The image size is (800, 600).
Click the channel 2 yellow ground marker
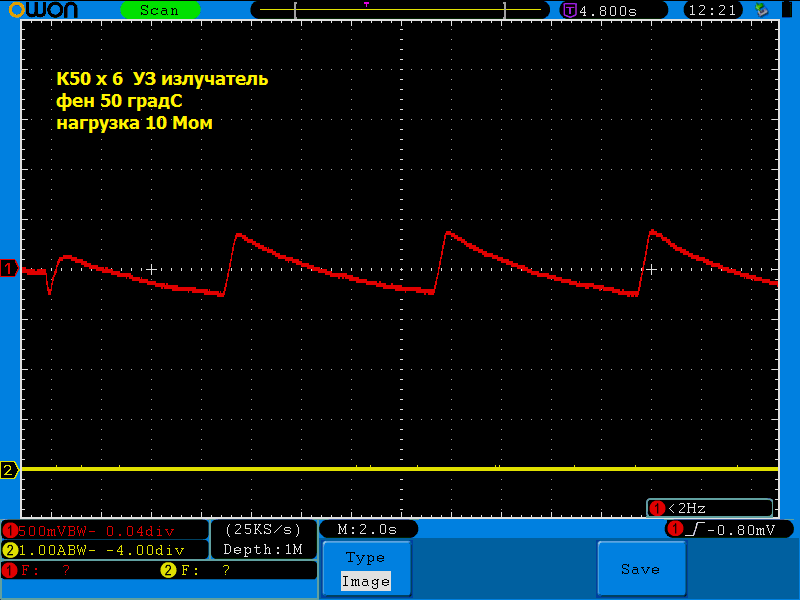coord(9,470)
